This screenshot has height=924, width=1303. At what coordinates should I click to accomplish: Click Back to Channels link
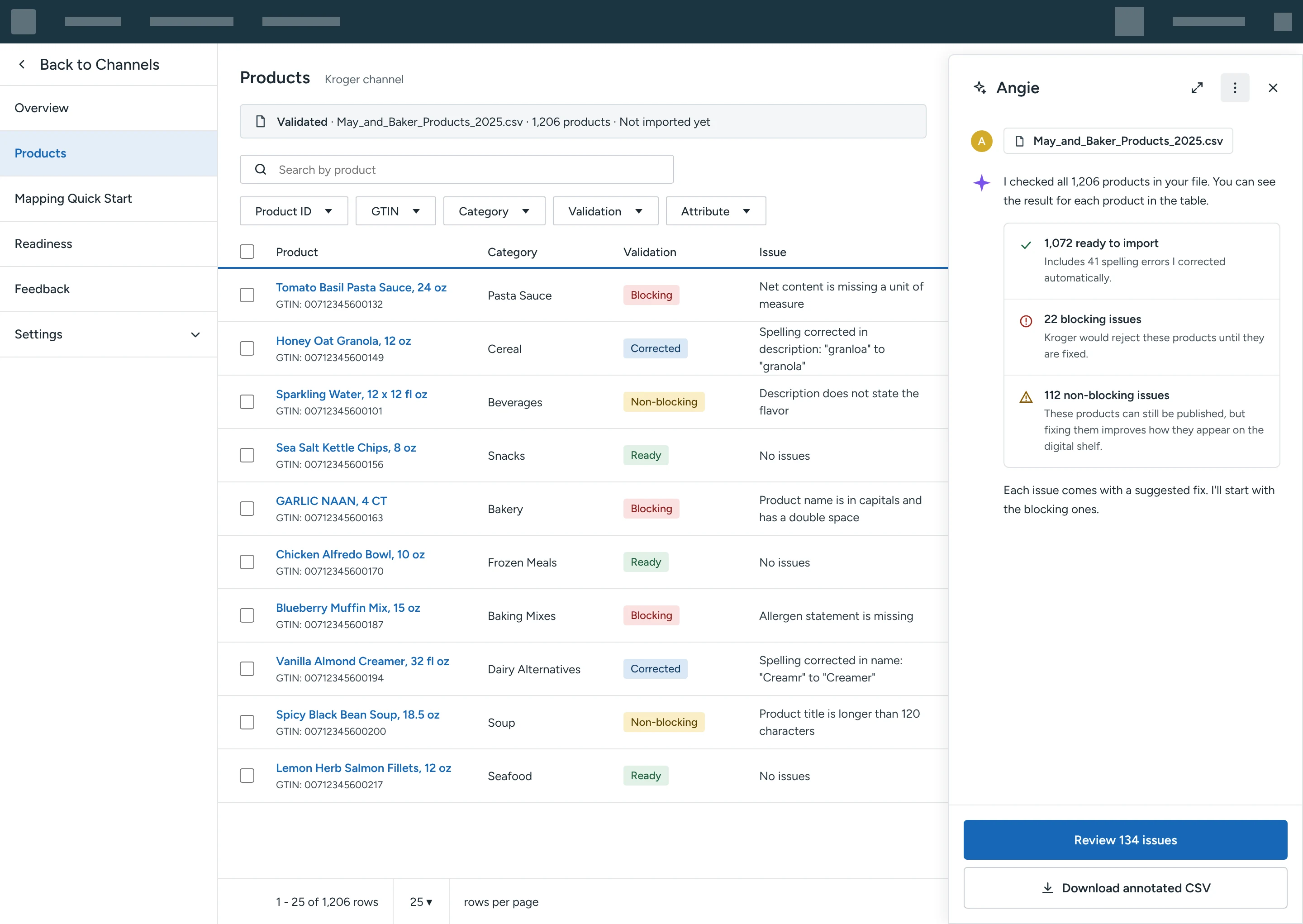pos(100,64)
